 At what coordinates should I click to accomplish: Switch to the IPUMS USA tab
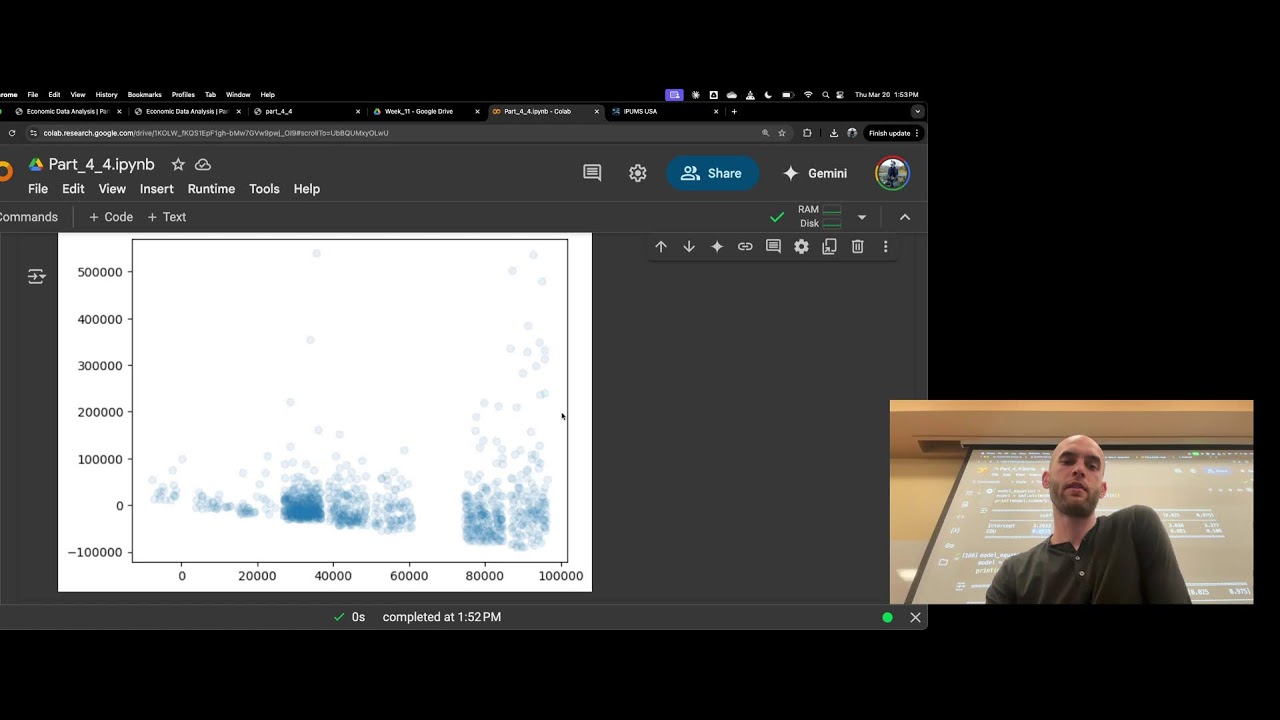[x=663, y=112]
